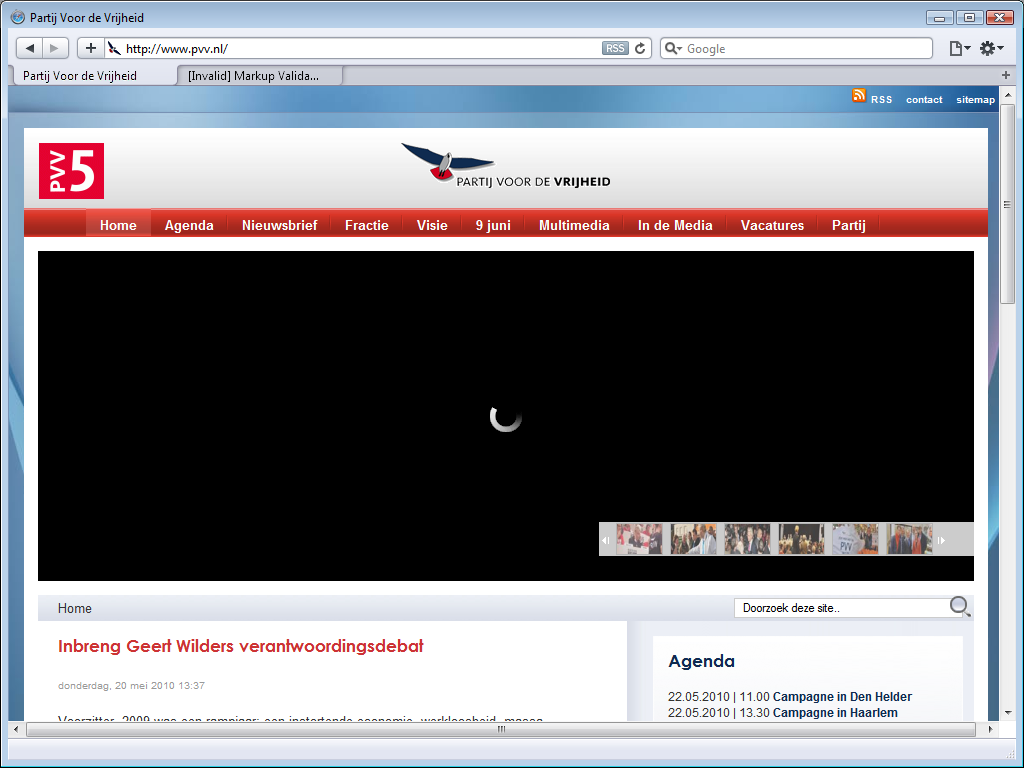The width and height of the screenshot is (1024, 768).
Task: Go forward using the browser forward arrow
Action: coord(55,48)
